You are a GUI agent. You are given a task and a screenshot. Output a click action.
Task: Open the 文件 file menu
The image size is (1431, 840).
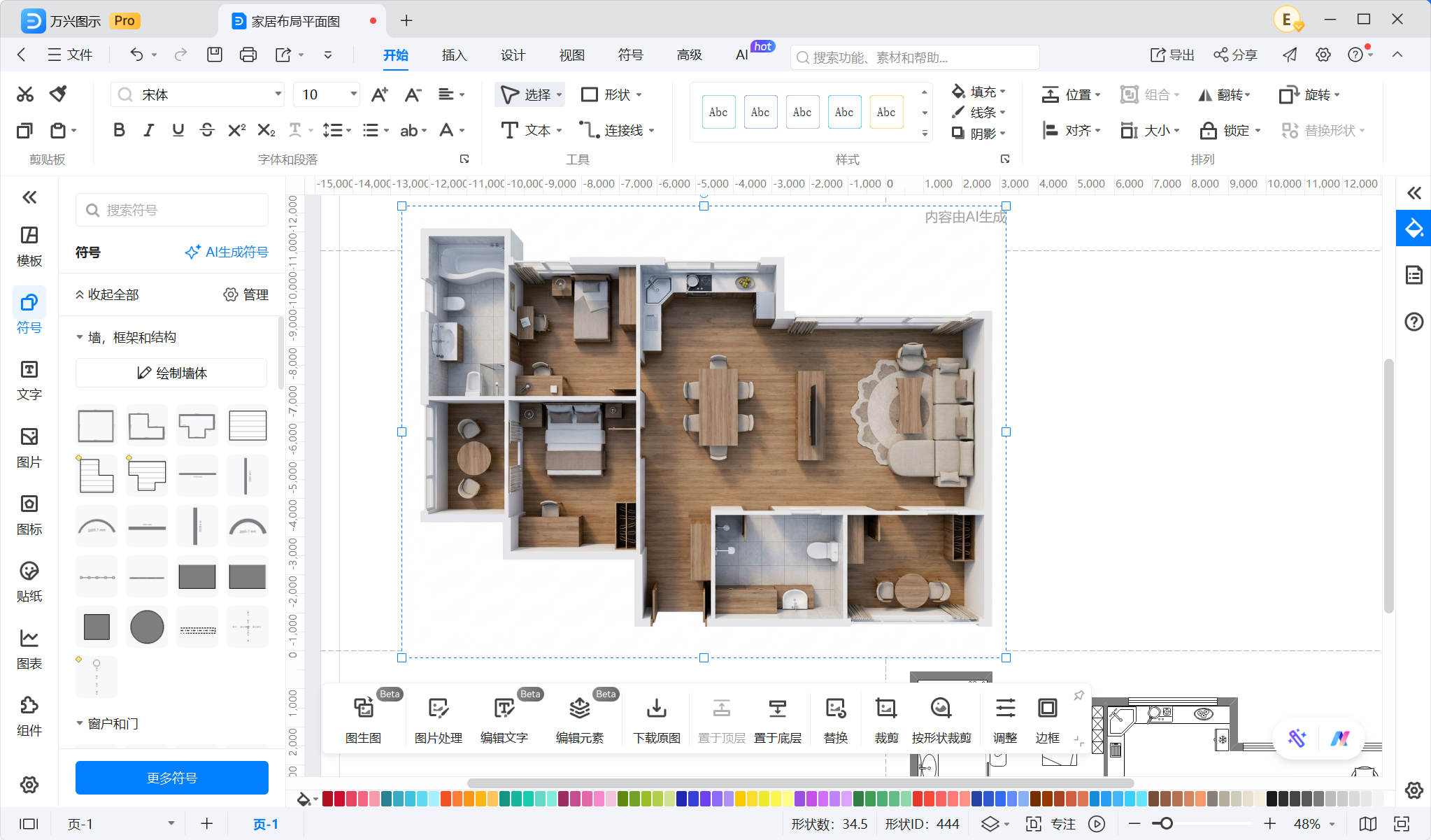[x=70, y=55]
